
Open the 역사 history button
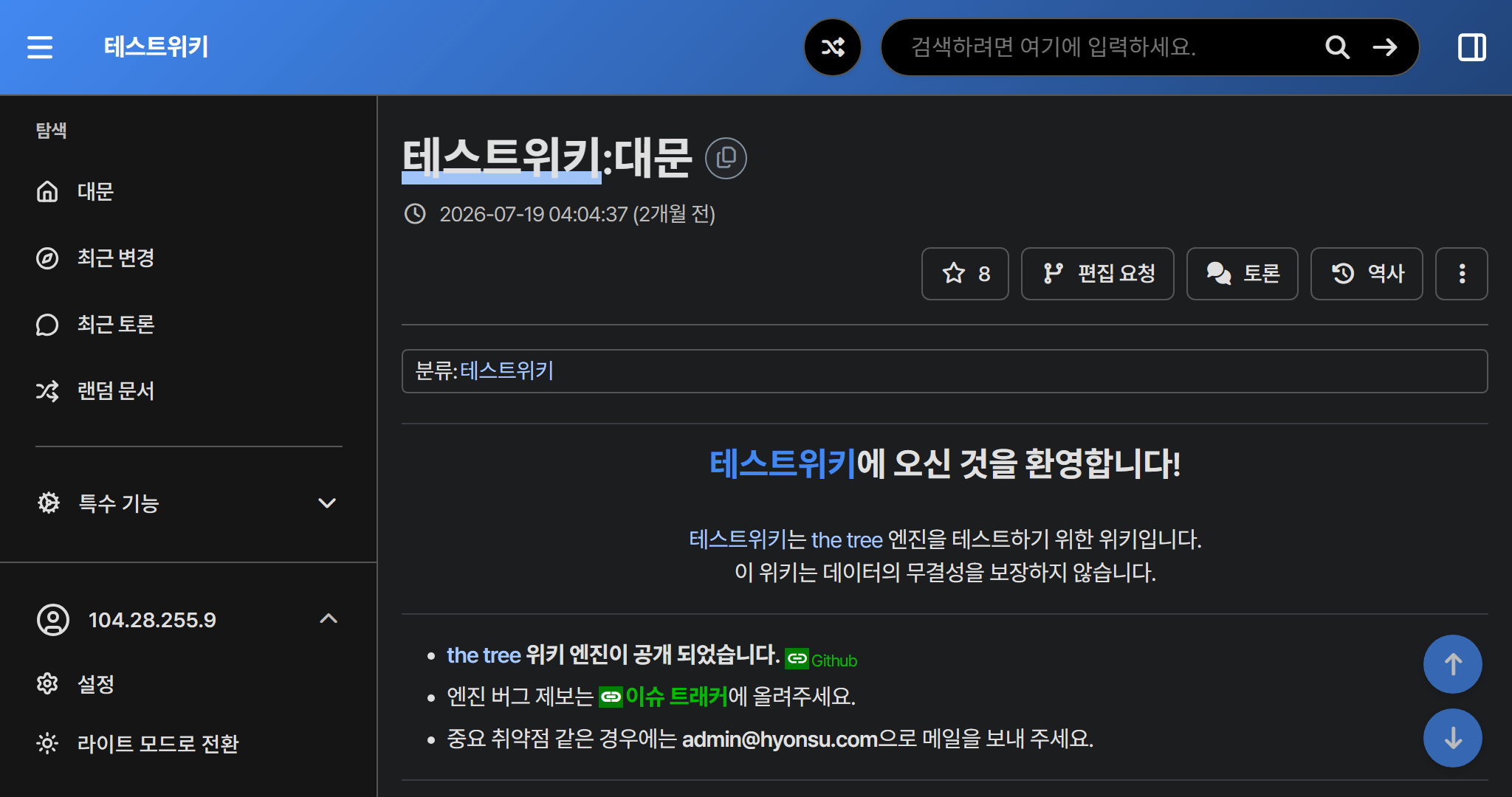[x=1367, y=274]
